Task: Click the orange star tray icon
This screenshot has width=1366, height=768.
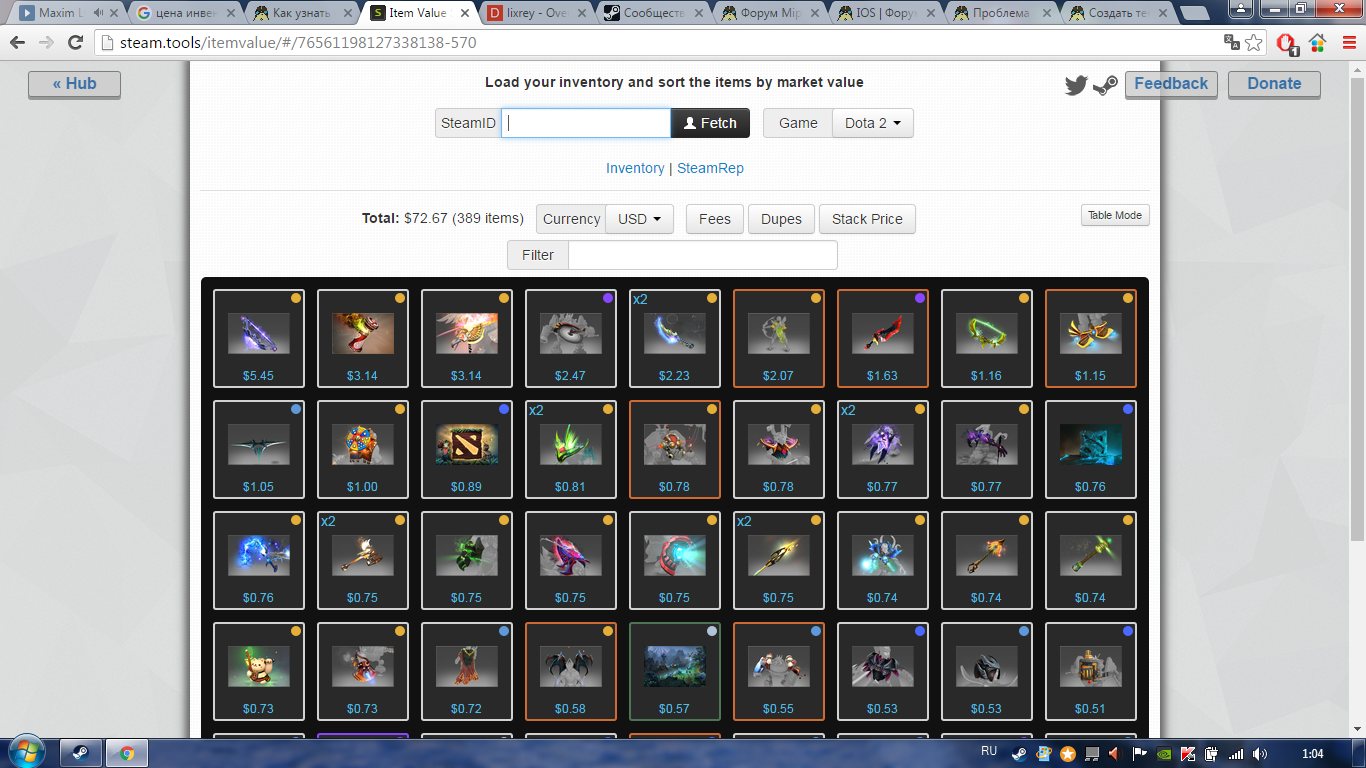Action: pos(1067,754)
